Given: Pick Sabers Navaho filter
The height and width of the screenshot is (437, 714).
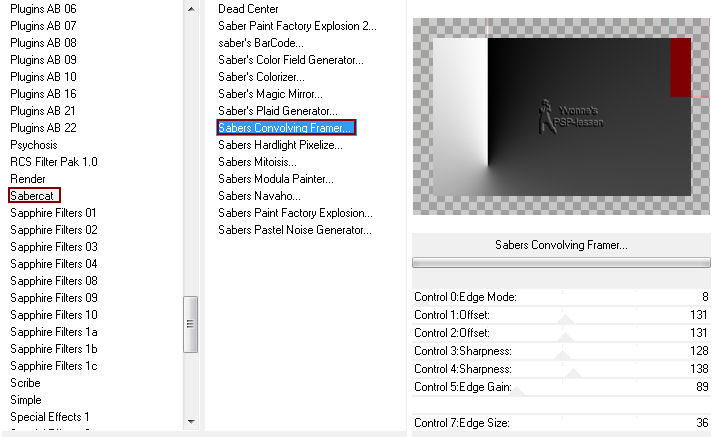Looking at the screenshot, I should [x=260, y=196].
